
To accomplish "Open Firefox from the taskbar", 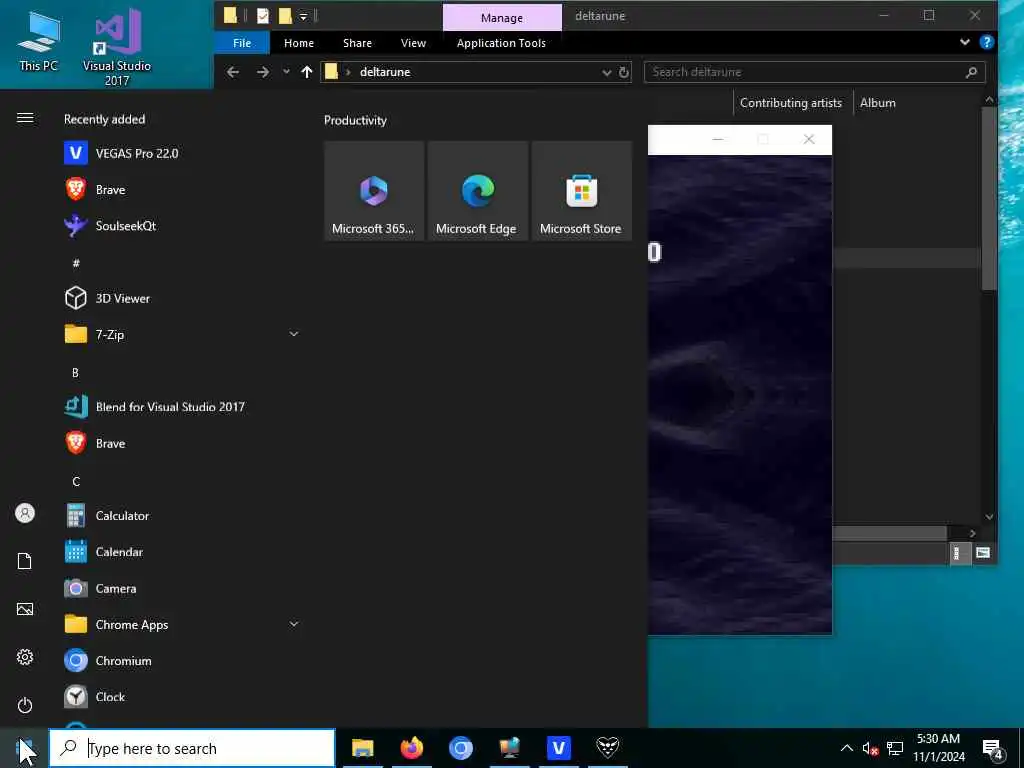I will point(411,748).
